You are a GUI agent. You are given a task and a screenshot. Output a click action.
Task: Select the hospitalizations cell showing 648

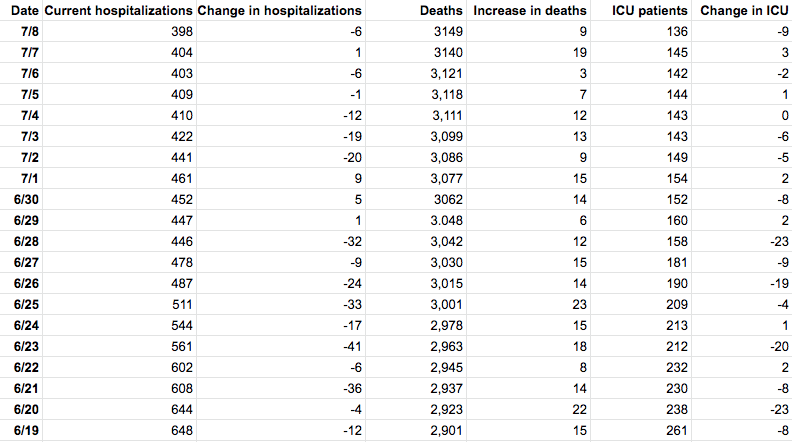click(x=180, y=431)
